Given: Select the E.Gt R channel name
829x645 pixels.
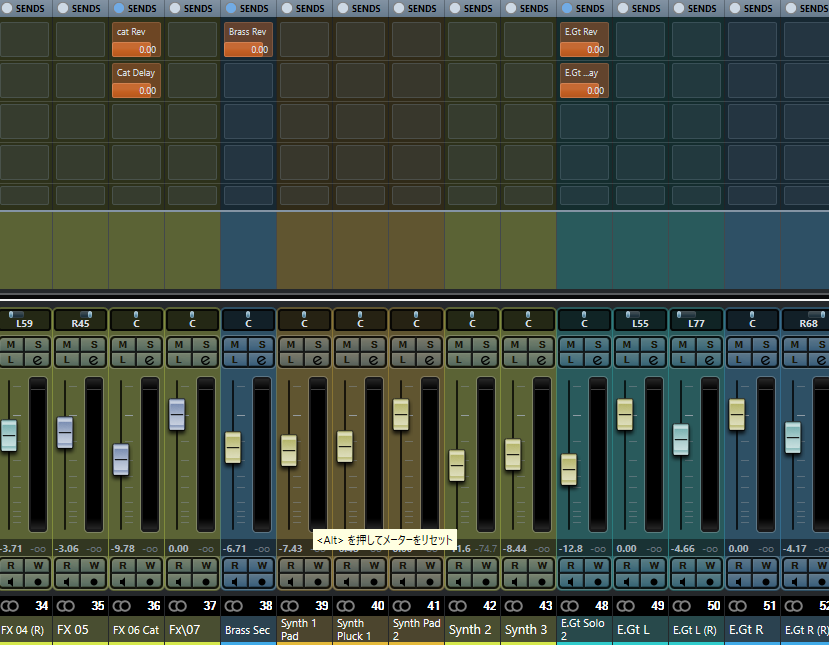Looking at the screenshot, I should [x=753, y=630].
